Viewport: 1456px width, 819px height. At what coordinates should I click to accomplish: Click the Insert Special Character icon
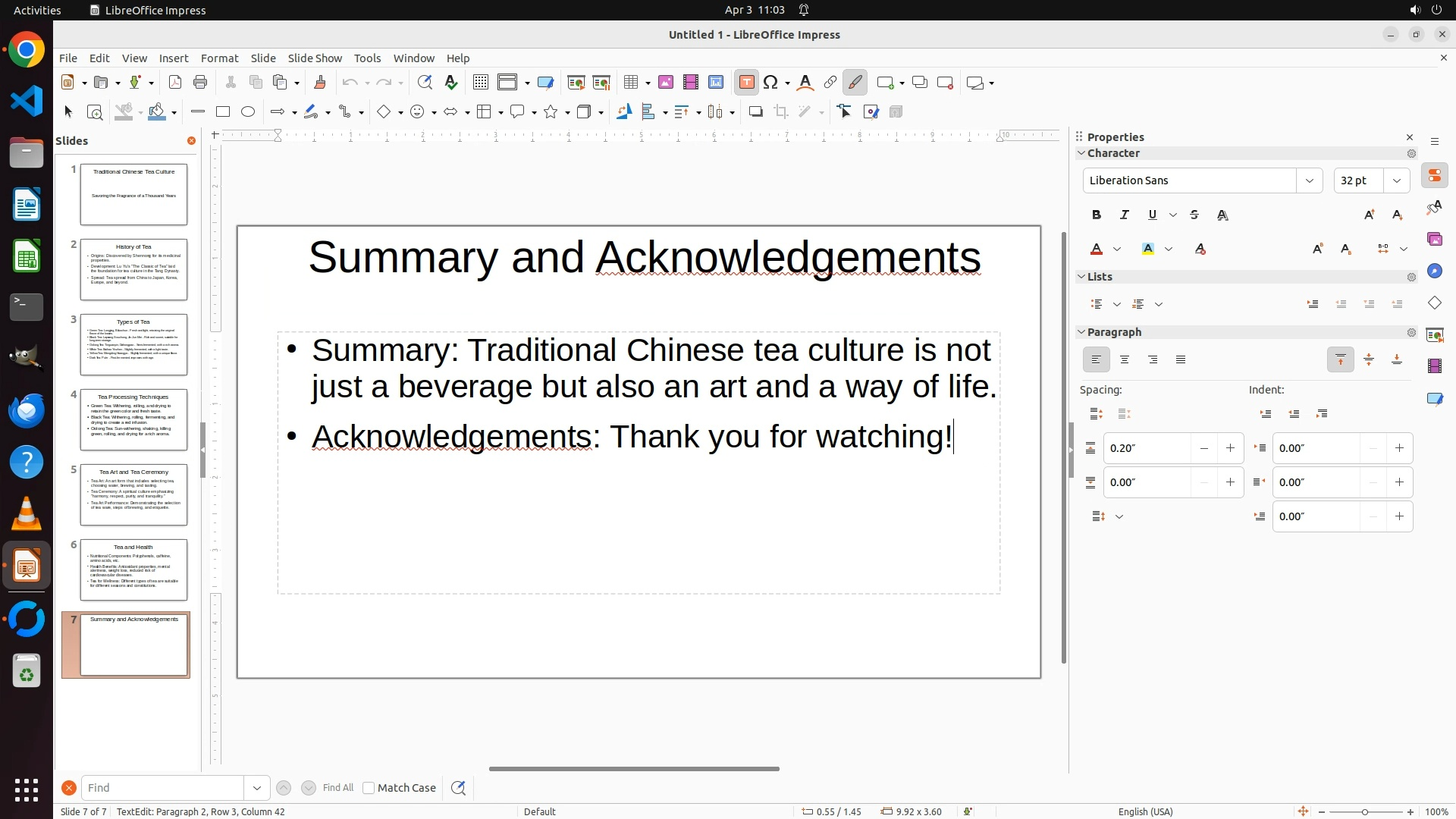771,83
